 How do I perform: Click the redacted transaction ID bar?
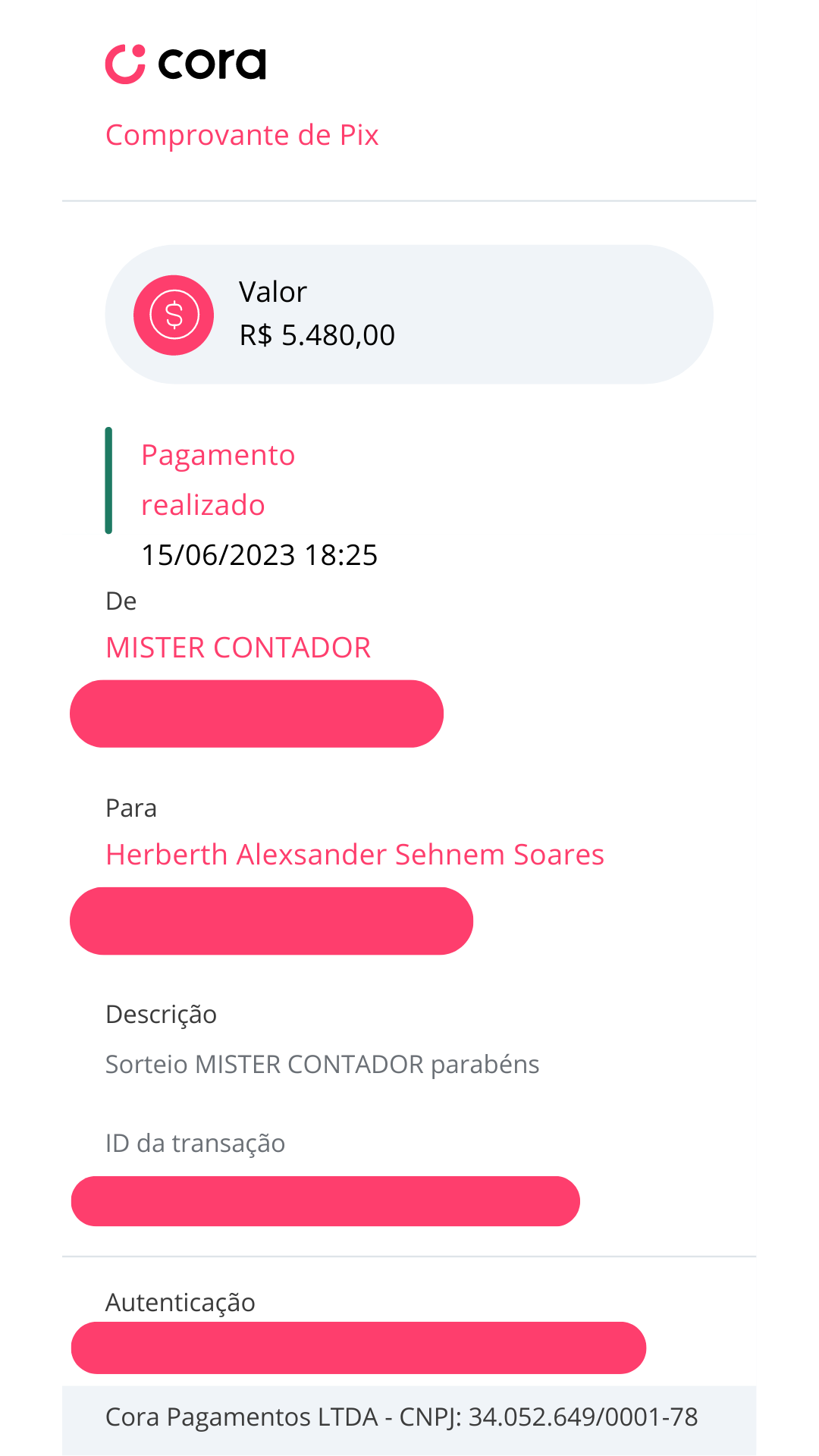pyautogui.click(x=325, y=1201)
